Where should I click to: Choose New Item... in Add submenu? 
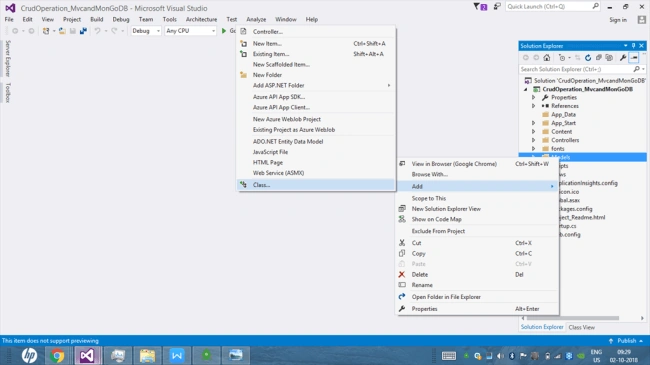[316, 44]
